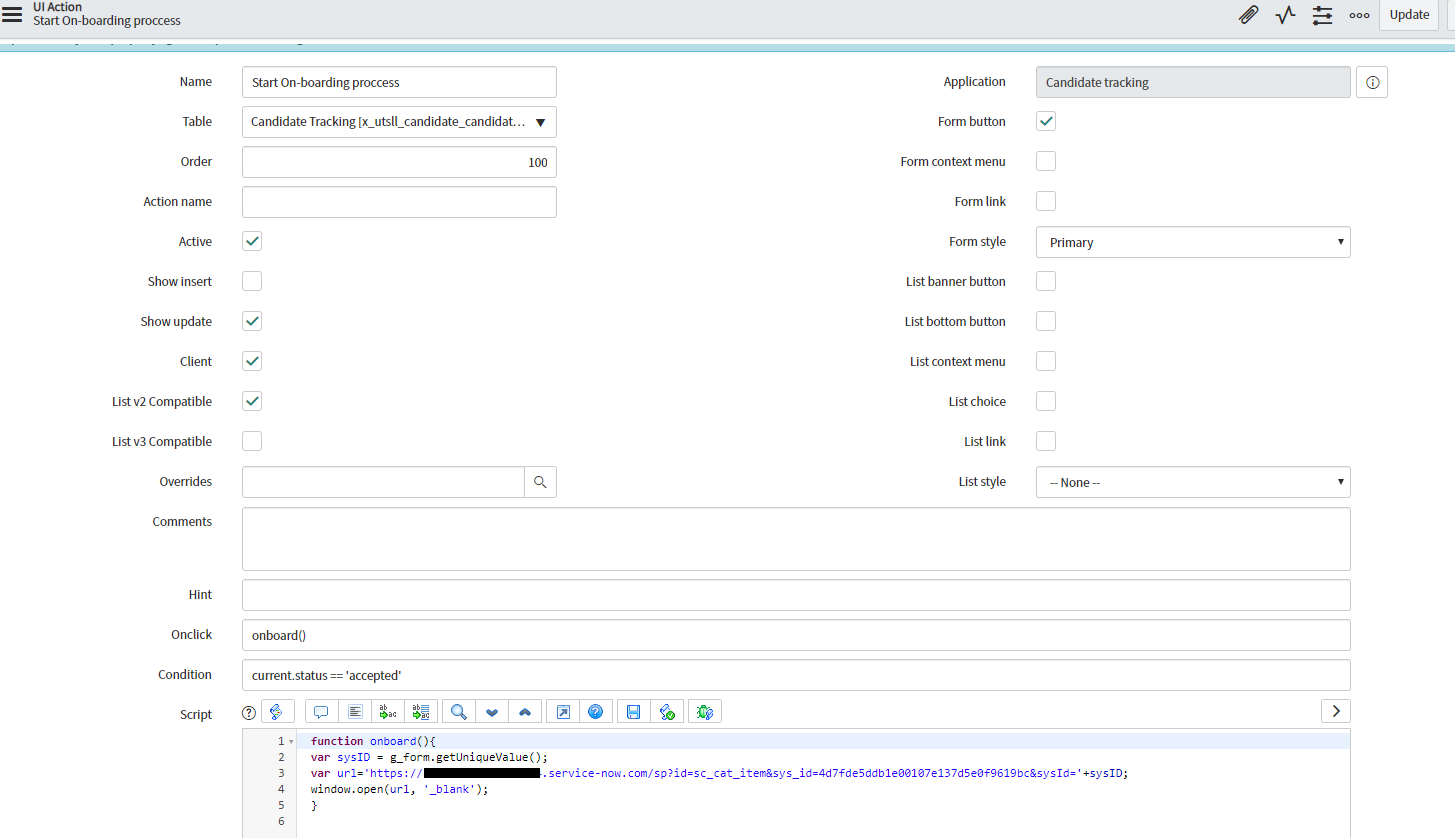Screen dimensions: 1455x838
Task: Open attachments with the paperclip icon
Action: click(x=1248, y=15)
